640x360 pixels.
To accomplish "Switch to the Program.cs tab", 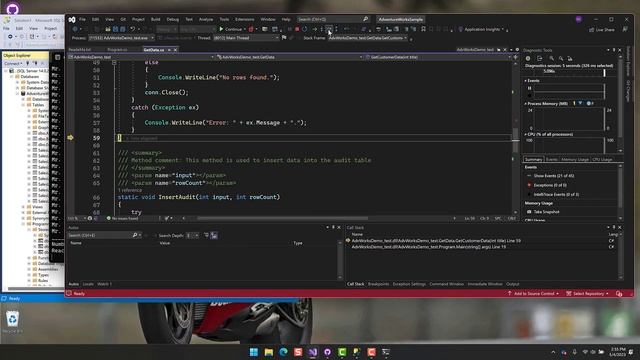I will [x=117, y=50].
